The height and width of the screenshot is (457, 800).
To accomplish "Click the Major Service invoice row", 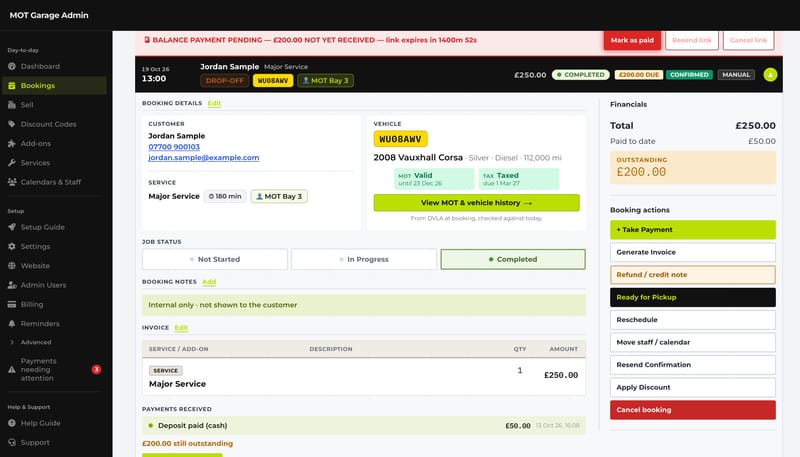I will pos(364,377).
